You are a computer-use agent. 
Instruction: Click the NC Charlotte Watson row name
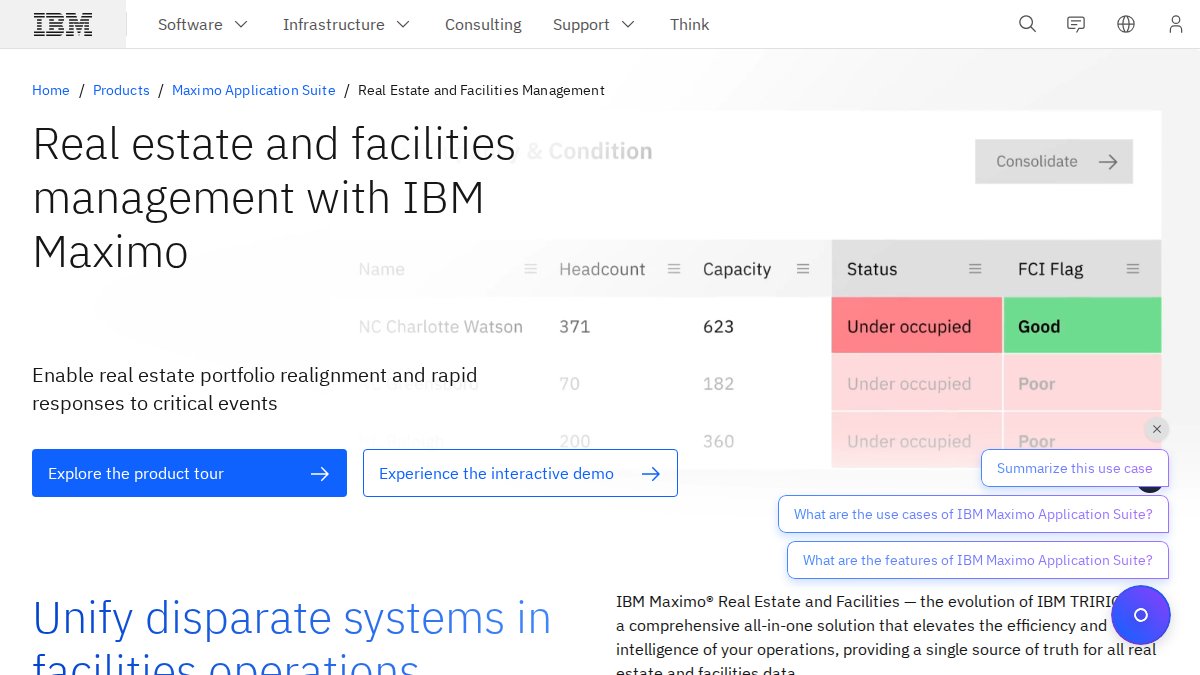440,326
